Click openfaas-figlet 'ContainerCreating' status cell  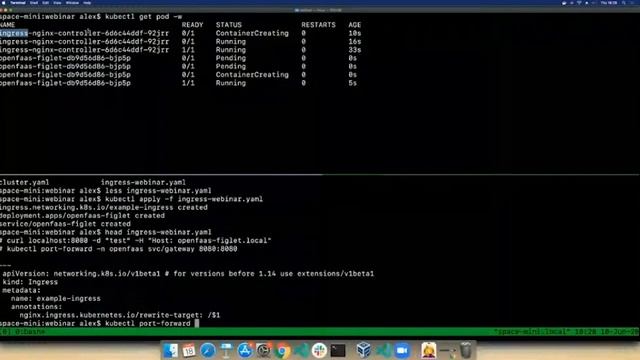click(252, 75)
